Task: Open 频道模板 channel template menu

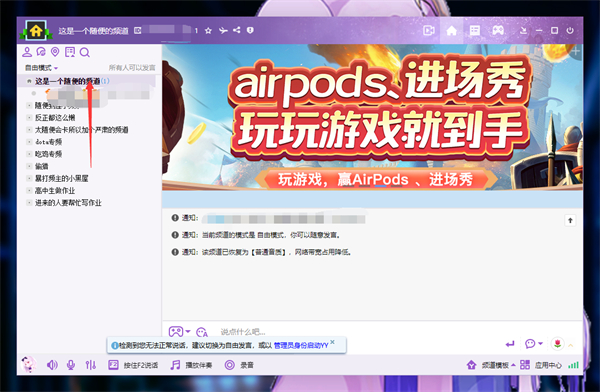Action: point(491,365)
